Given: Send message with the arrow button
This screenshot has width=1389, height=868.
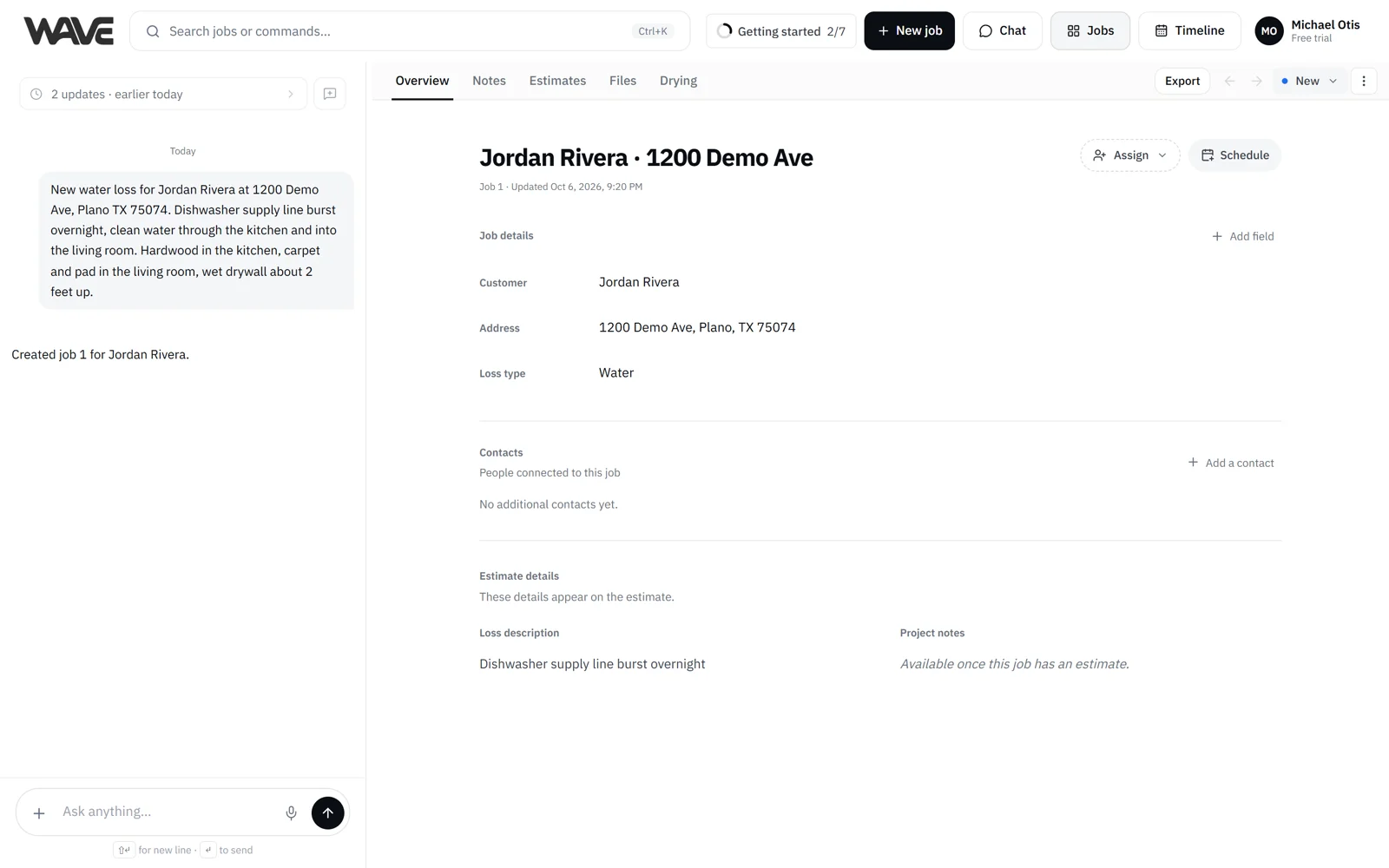Looking at the screenshot, I should (327, 812).
